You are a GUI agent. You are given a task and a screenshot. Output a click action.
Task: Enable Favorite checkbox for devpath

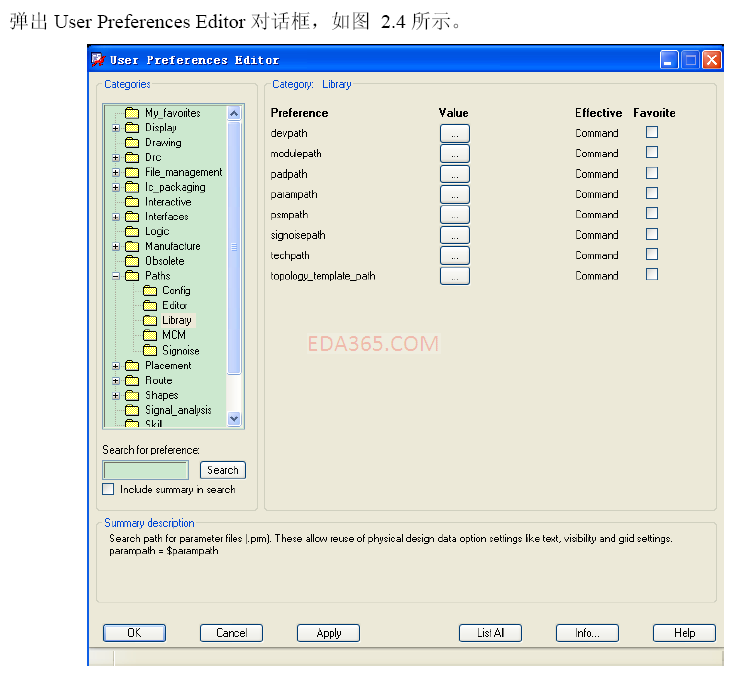point(652,132)
